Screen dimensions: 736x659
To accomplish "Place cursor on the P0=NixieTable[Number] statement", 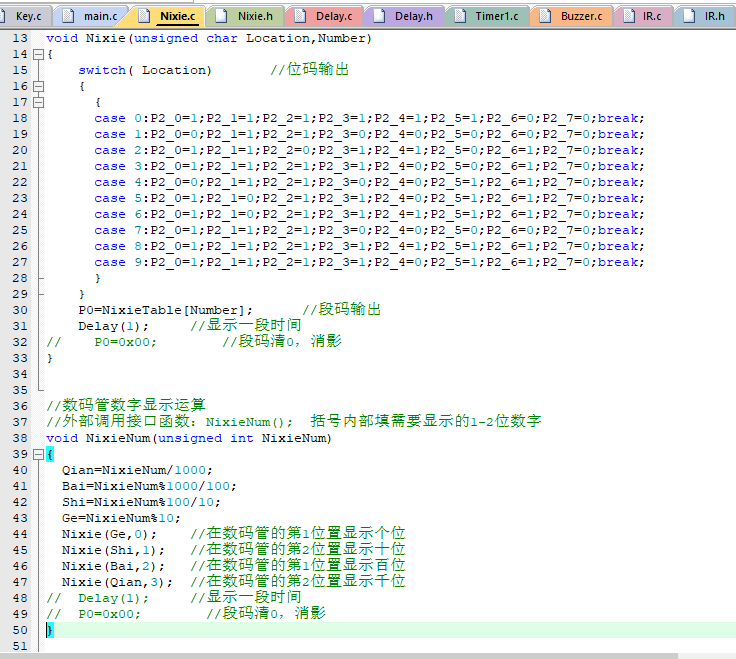I will click(165, 310).
